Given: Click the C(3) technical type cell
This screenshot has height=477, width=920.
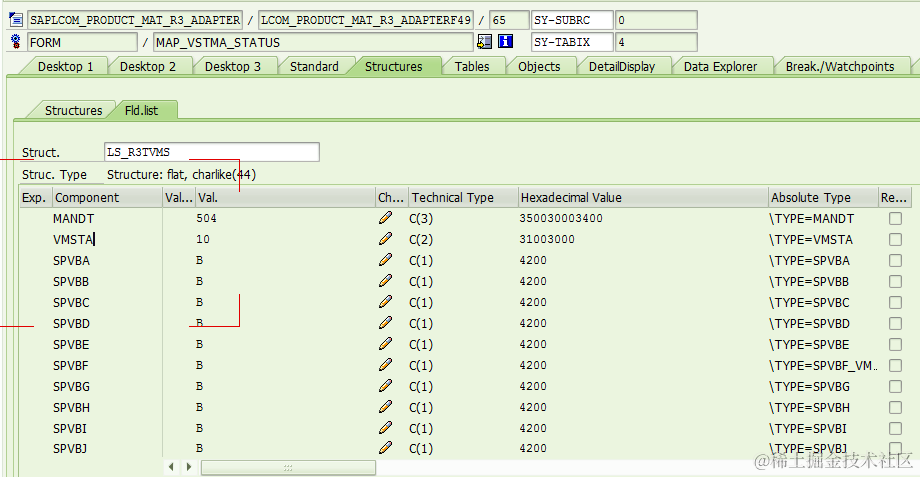Looking at the screenshot, I should point(421,218).
